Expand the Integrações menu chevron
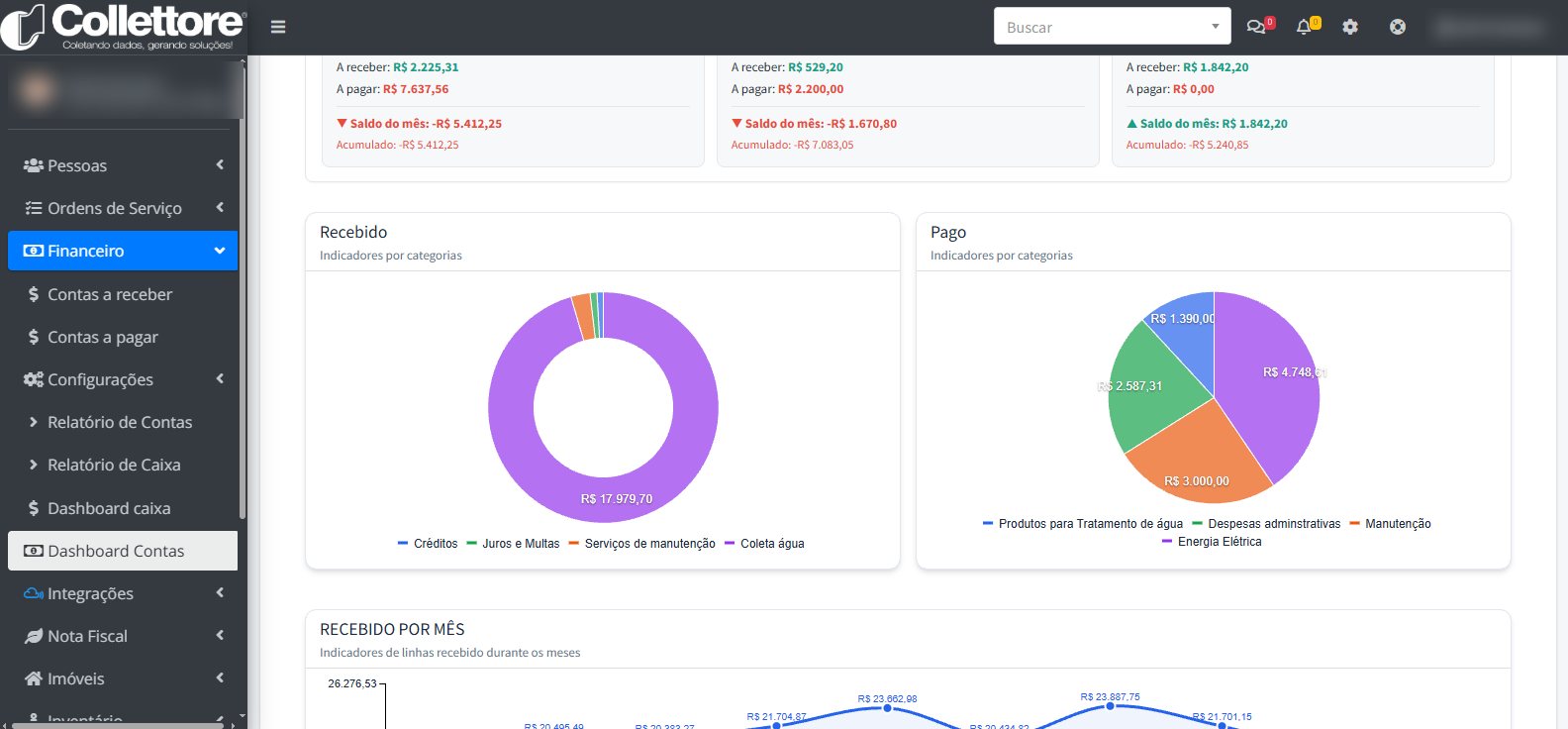The height and width of the screenshot is (729, 1568). pyautogui.click(x=220, y=592)
